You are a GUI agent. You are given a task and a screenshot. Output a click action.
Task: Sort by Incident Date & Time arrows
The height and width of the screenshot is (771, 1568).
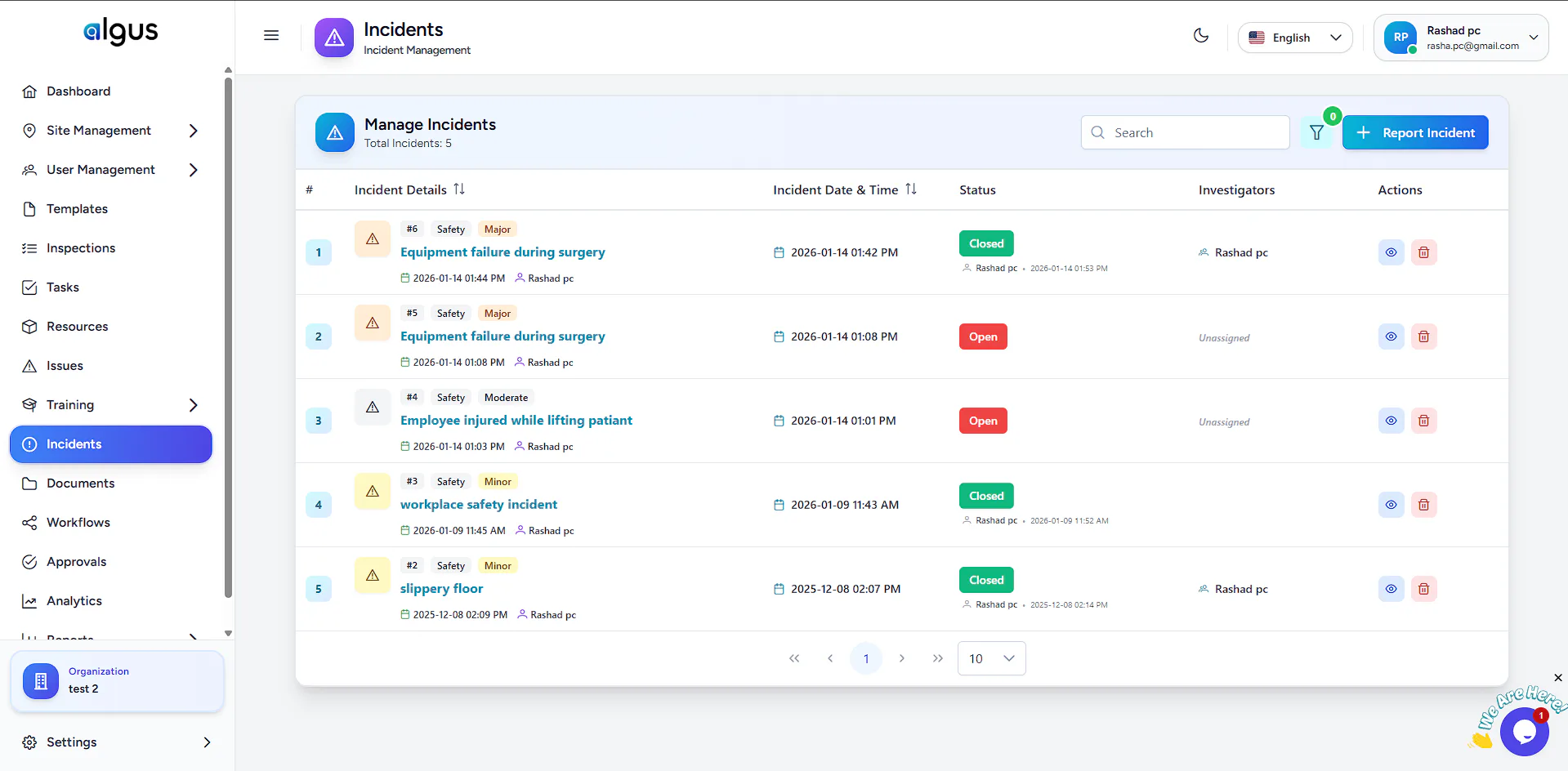[911, 189]
